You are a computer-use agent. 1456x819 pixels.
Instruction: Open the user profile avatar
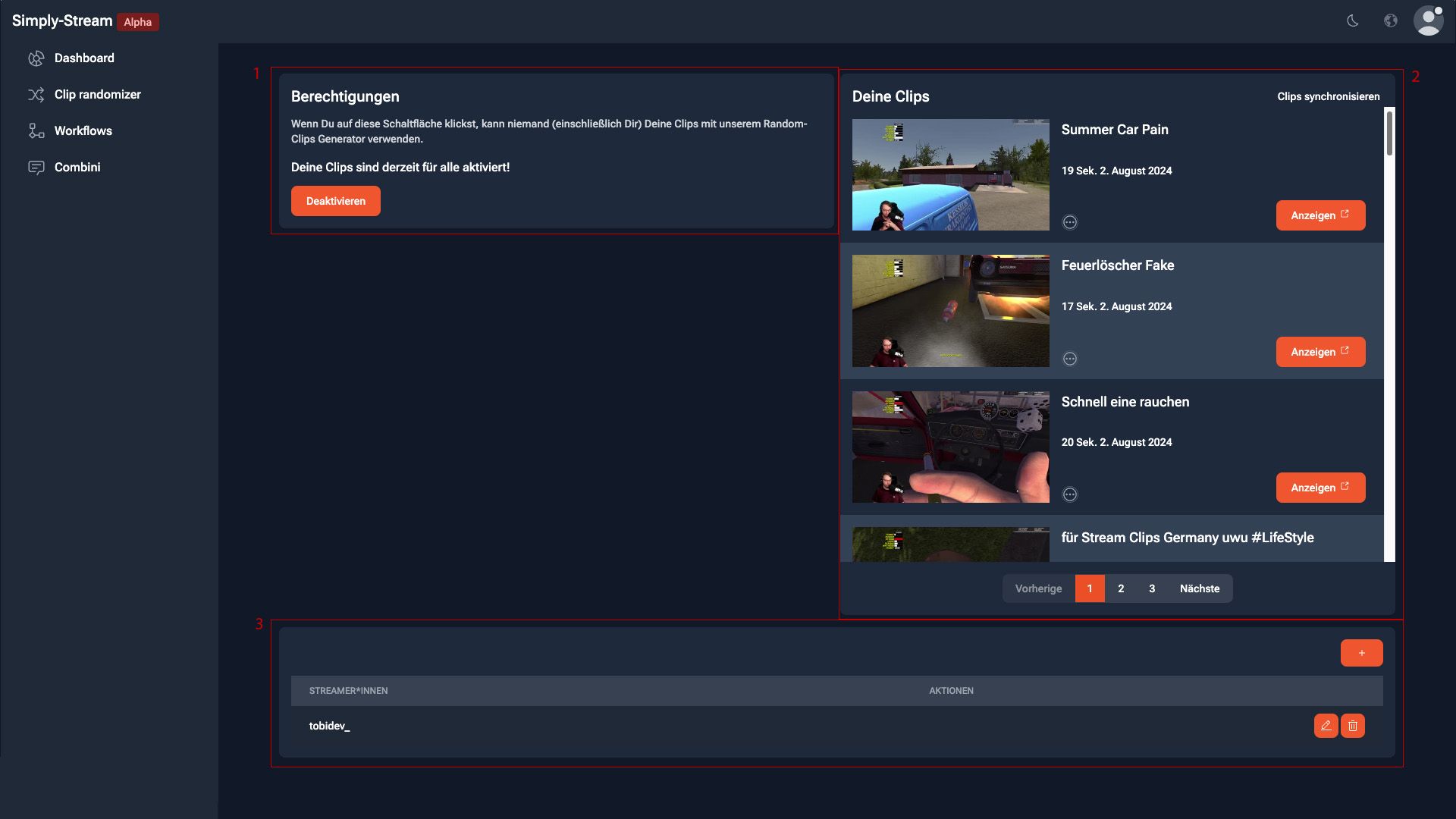[1429, 21]
